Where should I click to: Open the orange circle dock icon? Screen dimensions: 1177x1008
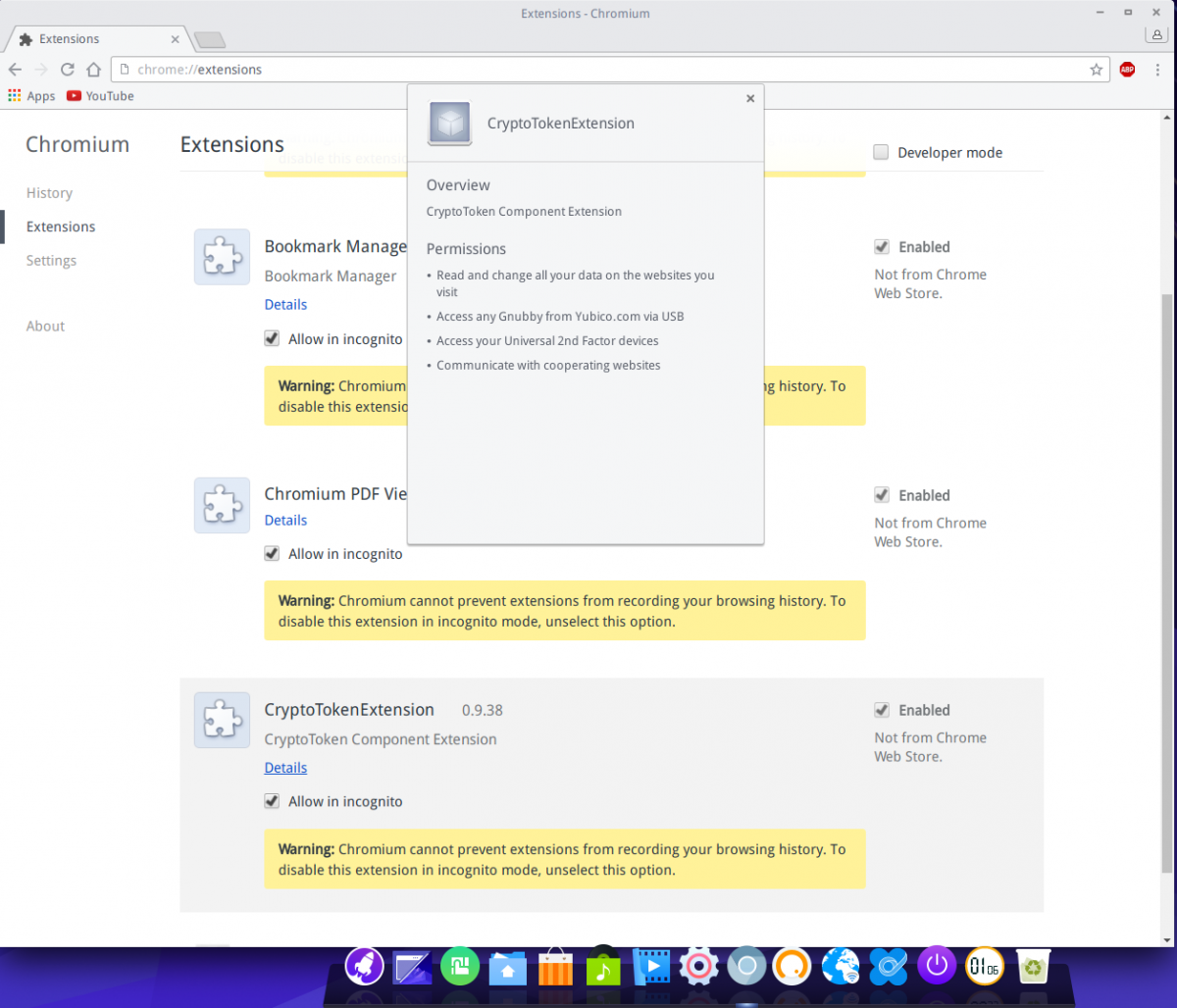pyautogui.click(x=793, y=967)
